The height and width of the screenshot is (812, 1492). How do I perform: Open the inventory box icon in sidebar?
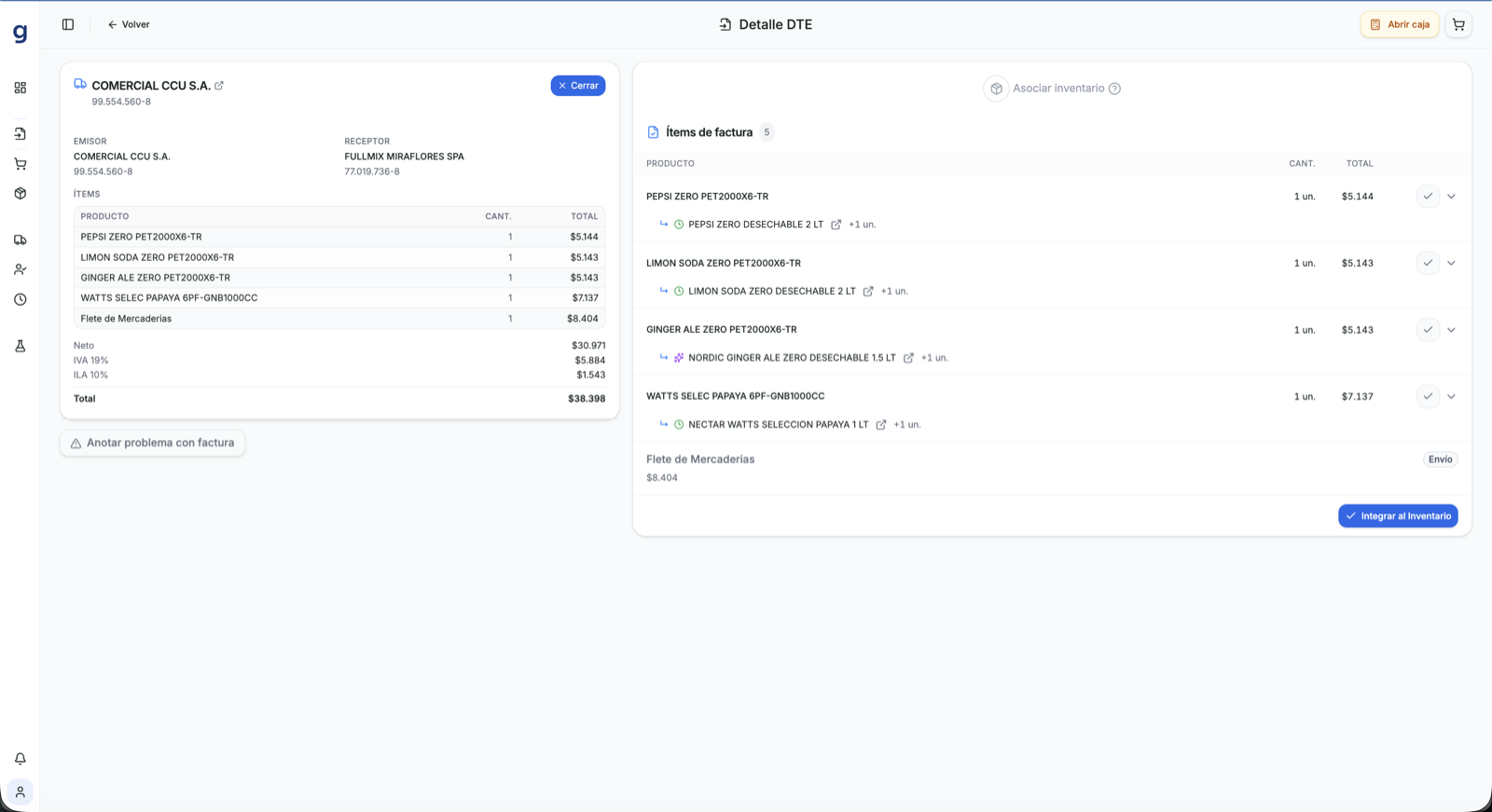[x=20, y=194]
